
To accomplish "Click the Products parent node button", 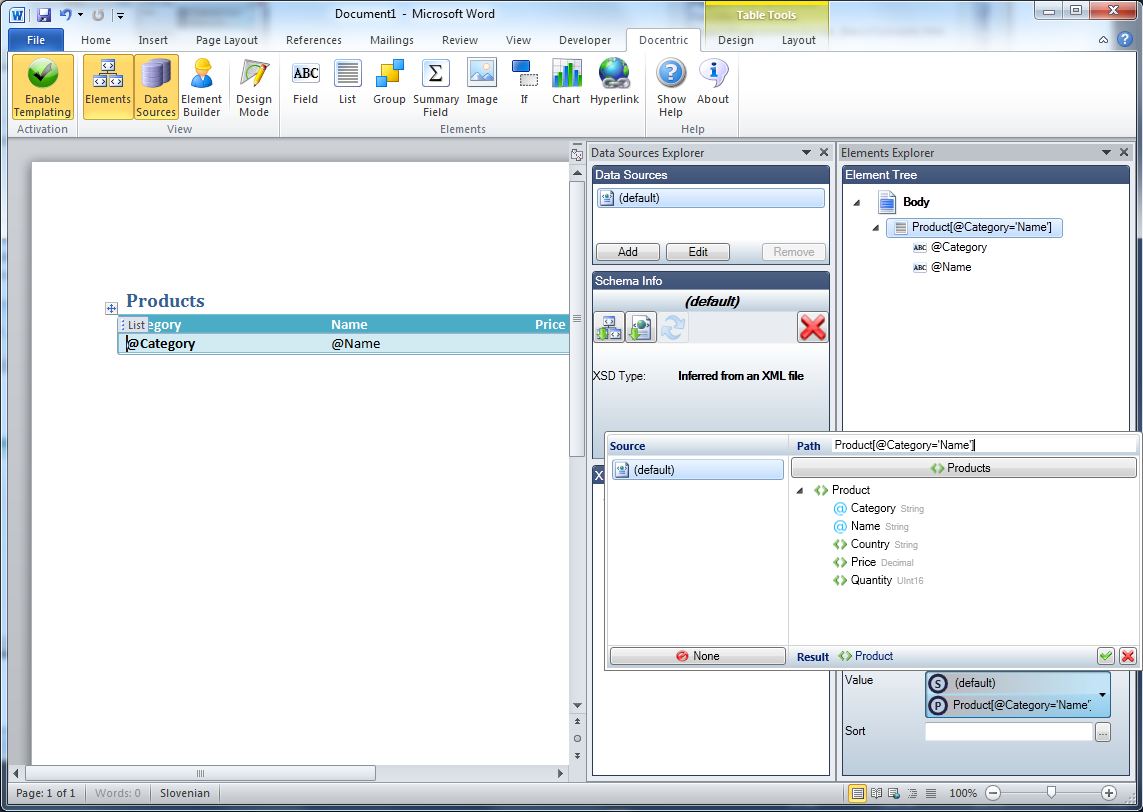I will 963,468.
